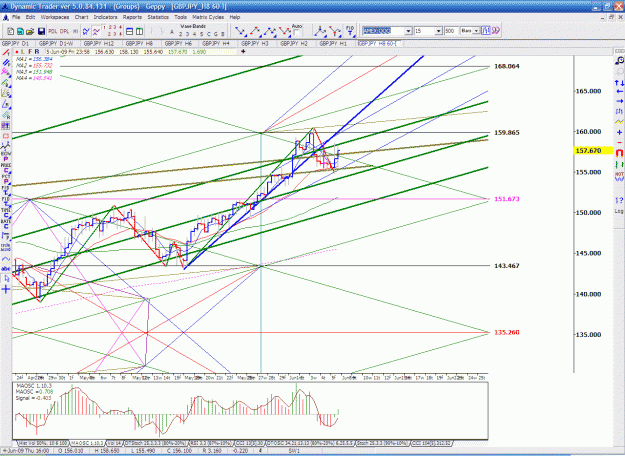625x456 pixels.
Task: Click the open folder icon
Action: click(x=30, y=31)
